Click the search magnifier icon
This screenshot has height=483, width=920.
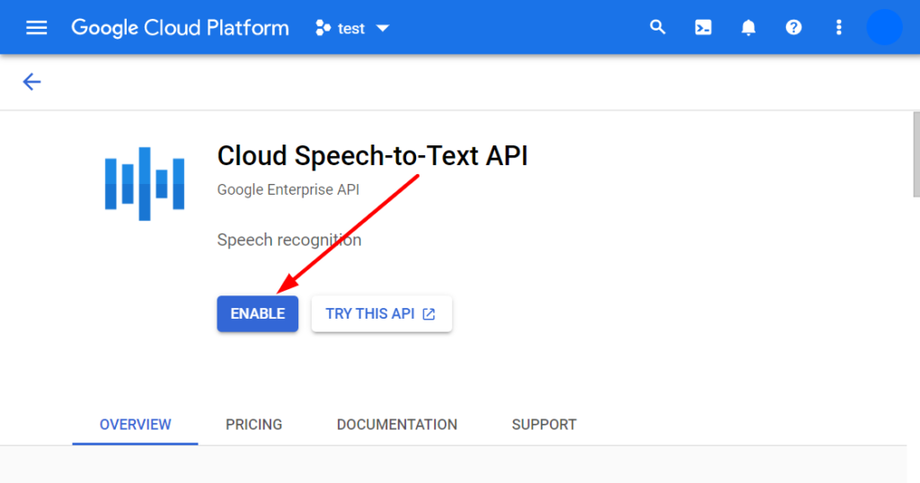click(x=658, y=28)
